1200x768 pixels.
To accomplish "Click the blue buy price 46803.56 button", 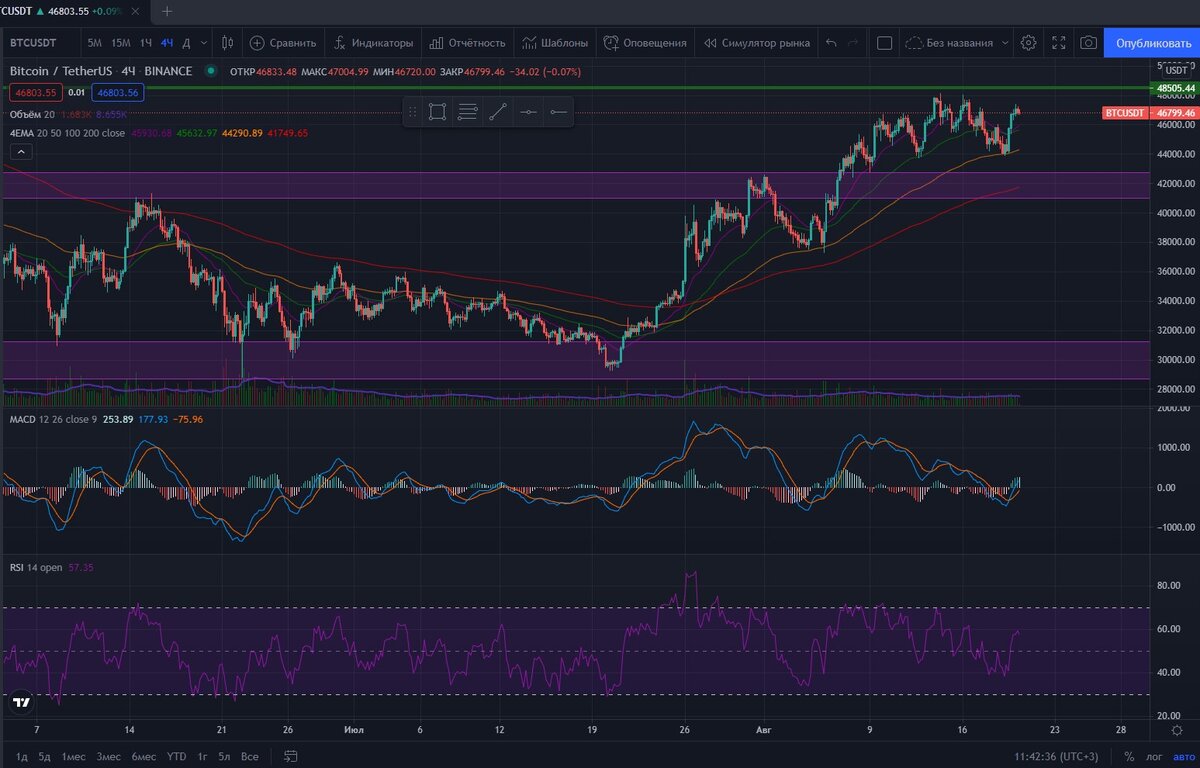I will (x=119, y=92).
